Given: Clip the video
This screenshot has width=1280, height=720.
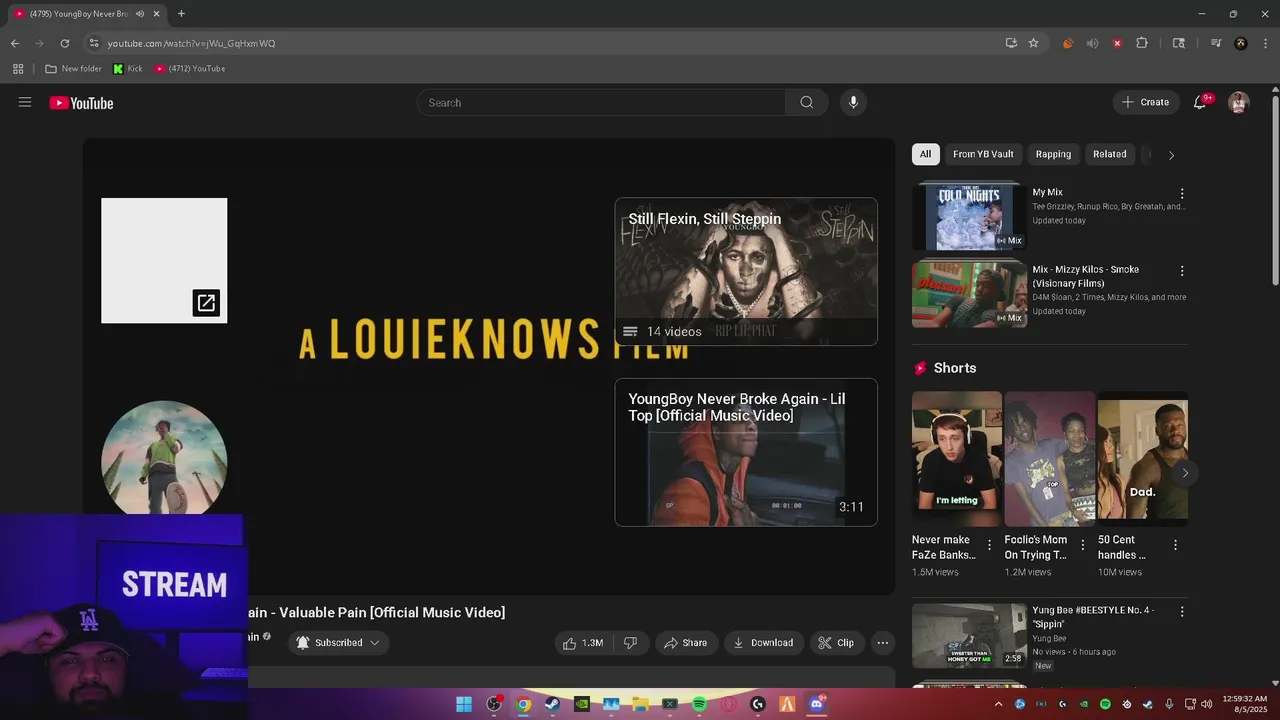Looking at the screenshot, I should pos(836,643).
